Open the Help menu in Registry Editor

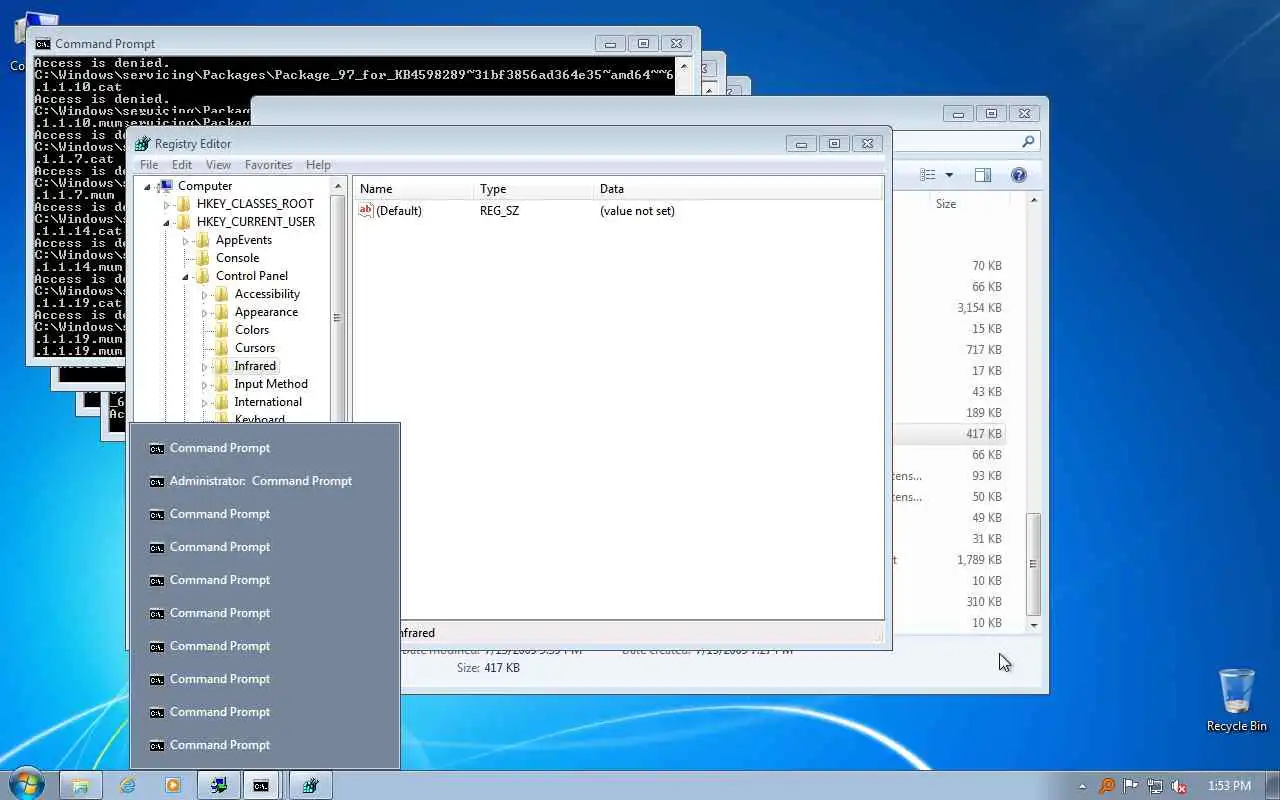point(318,165)
